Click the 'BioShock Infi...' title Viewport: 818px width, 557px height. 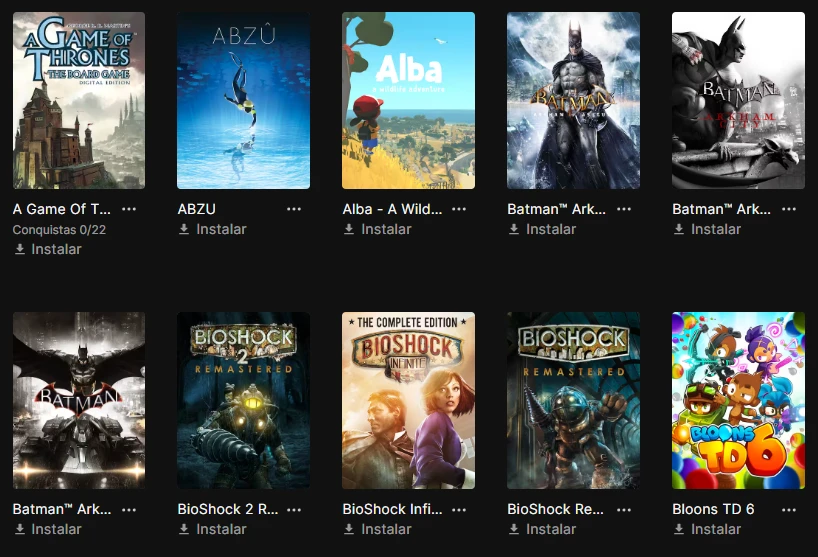(392, 509)
